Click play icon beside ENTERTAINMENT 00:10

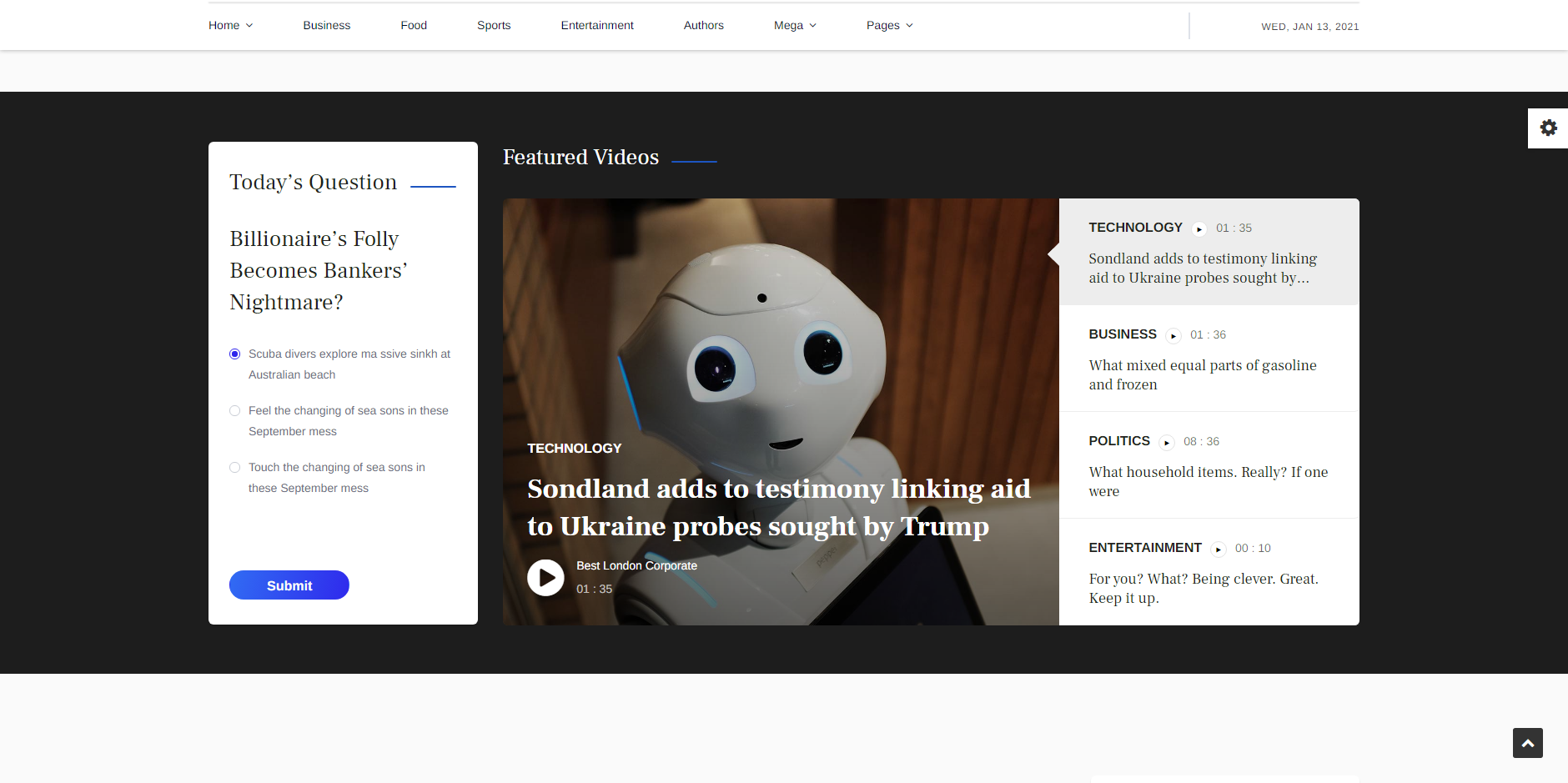click(1219, 550)
